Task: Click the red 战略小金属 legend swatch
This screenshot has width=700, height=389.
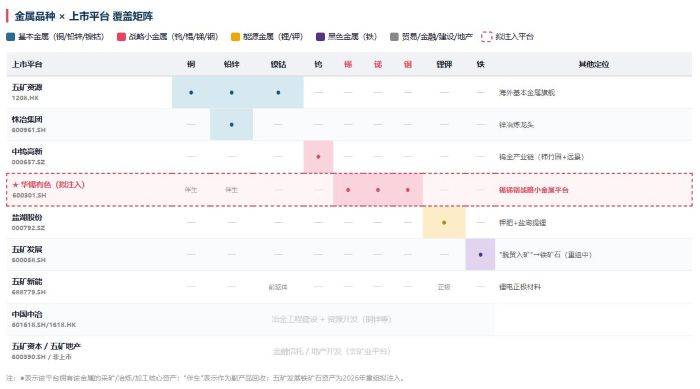Action: [121, 37]
